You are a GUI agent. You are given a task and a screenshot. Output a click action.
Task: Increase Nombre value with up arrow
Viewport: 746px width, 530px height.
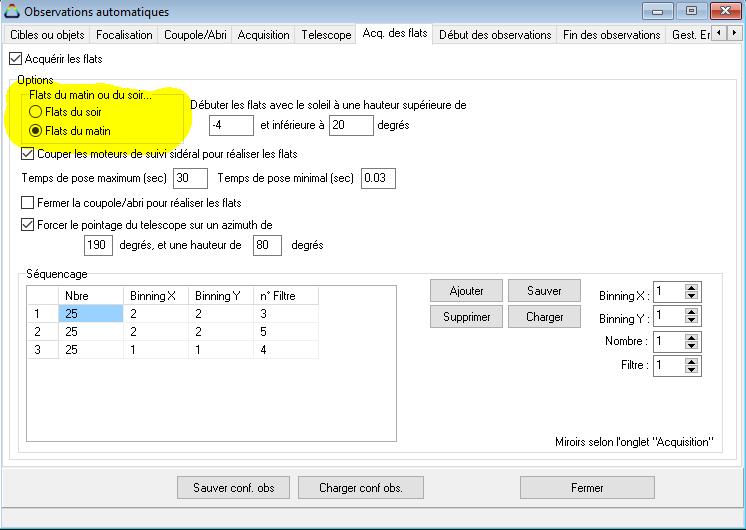(692, 337)
